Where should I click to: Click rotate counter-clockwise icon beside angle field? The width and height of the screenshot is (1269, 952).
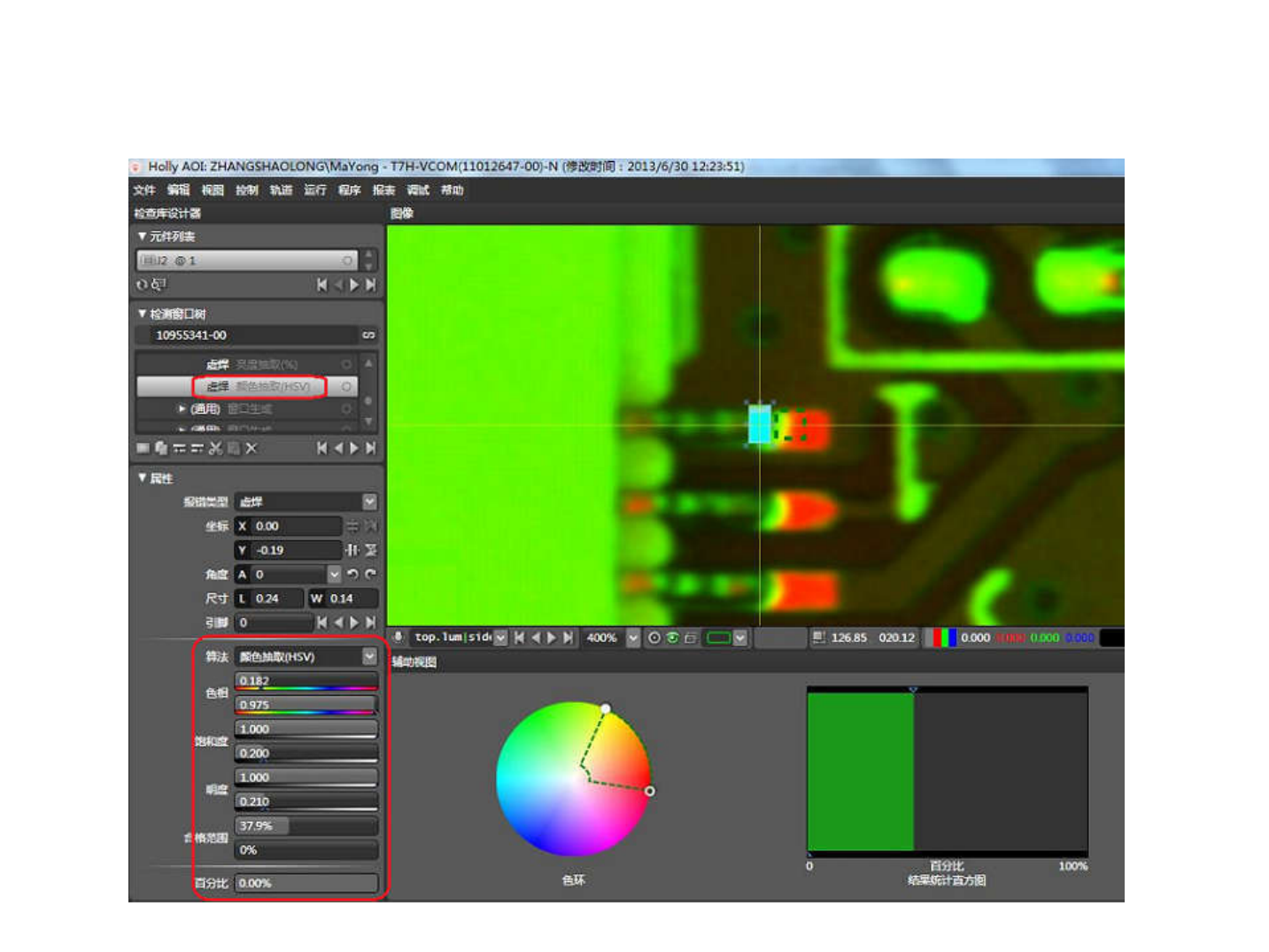(x=353, y=574)
